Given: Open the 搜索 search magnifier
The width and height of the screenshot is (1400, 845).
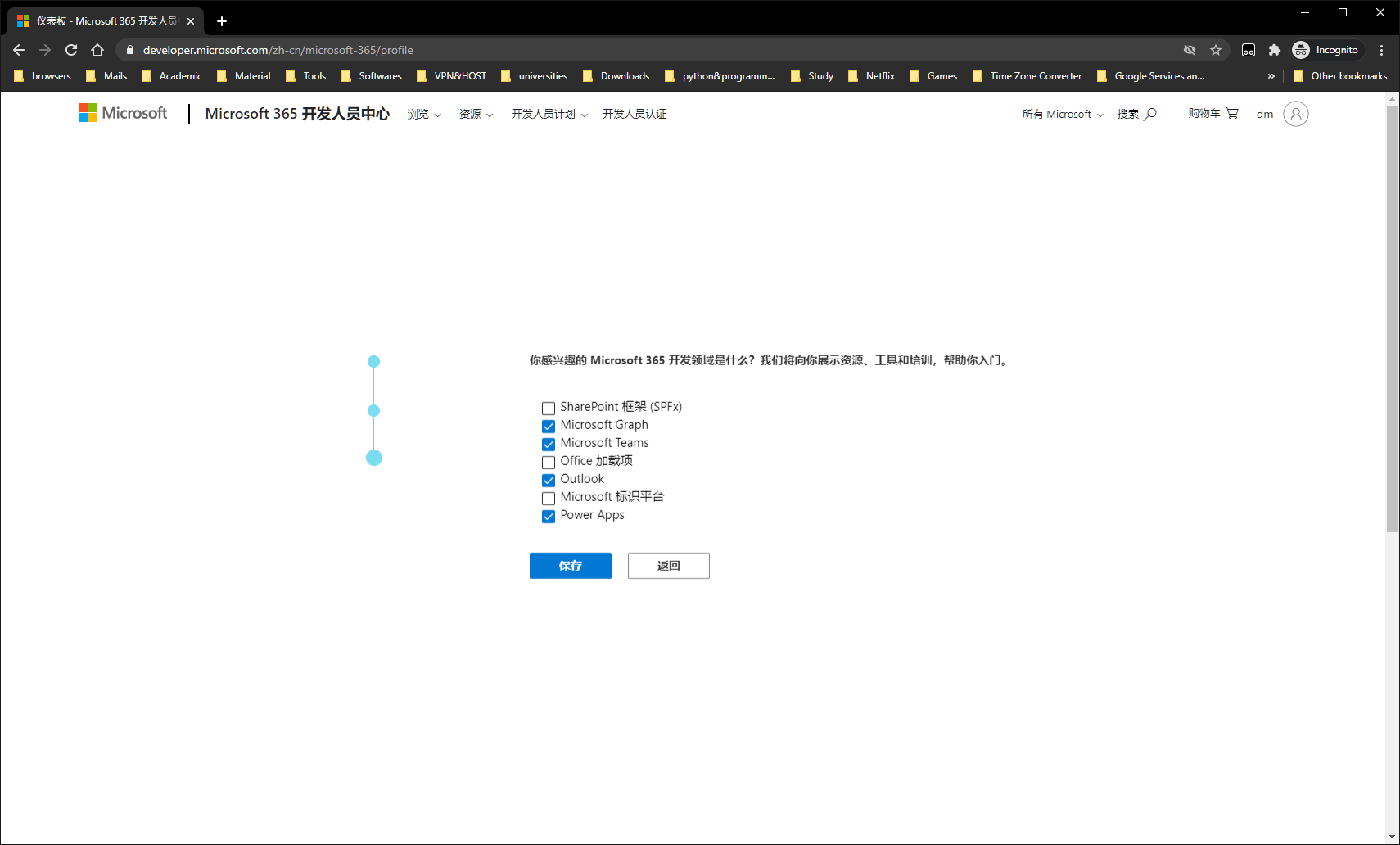Looking at the screenshot, I should tap(1137, 114).
